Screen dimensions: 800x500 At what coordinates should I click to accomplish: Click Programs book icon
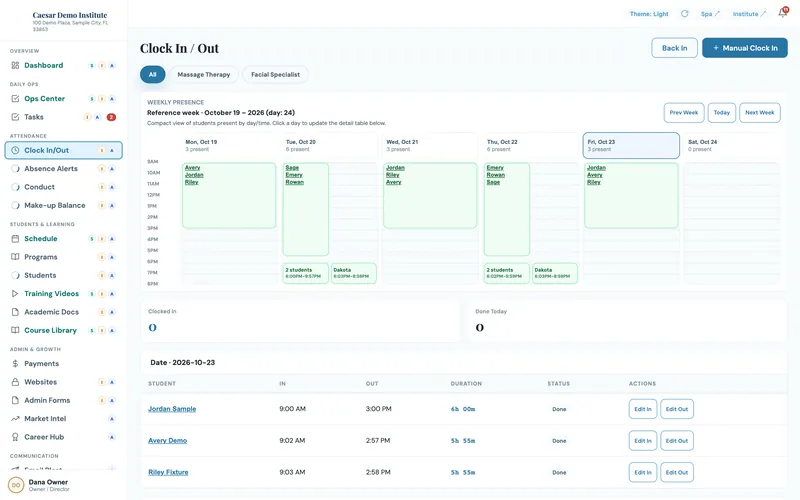pos(15,257)
